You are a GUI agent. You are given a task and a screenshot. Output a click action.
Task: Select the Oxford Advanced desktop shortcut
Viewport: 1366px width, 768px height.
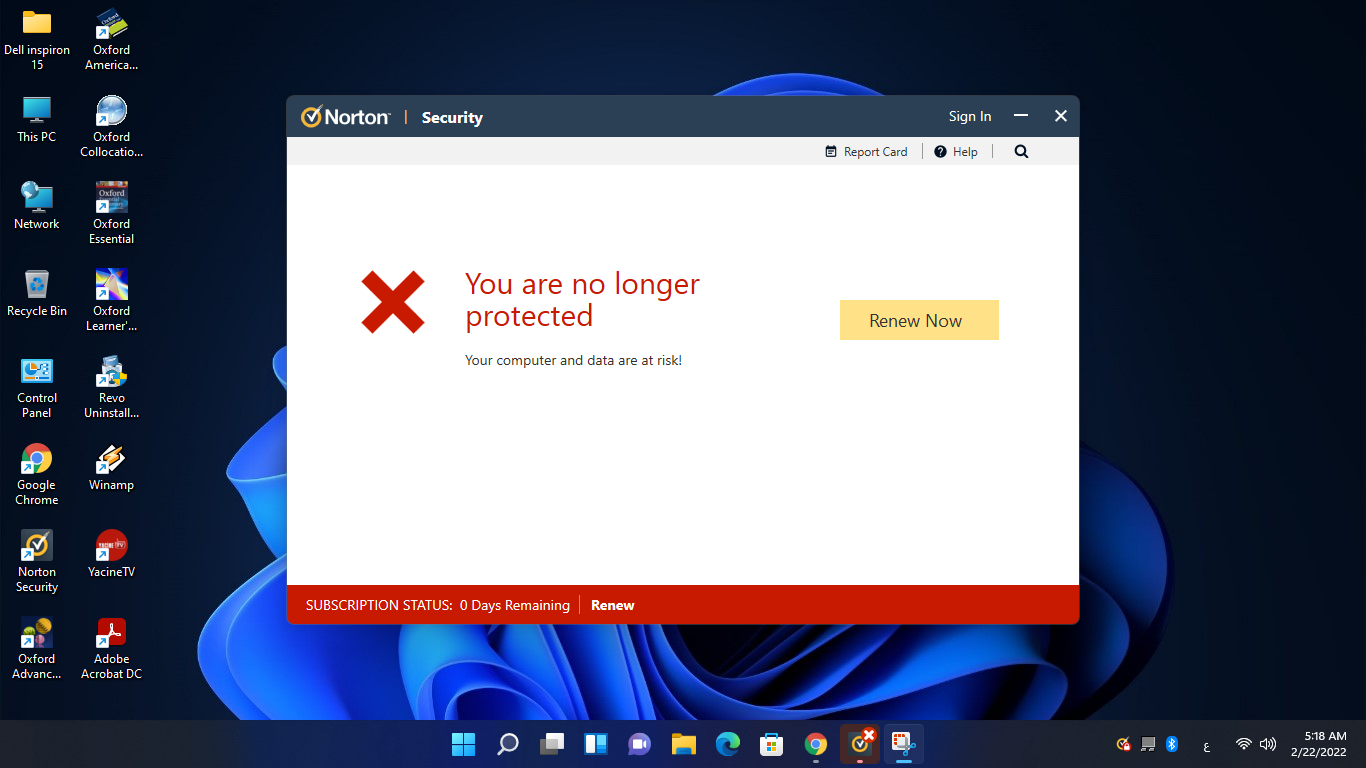37,649
